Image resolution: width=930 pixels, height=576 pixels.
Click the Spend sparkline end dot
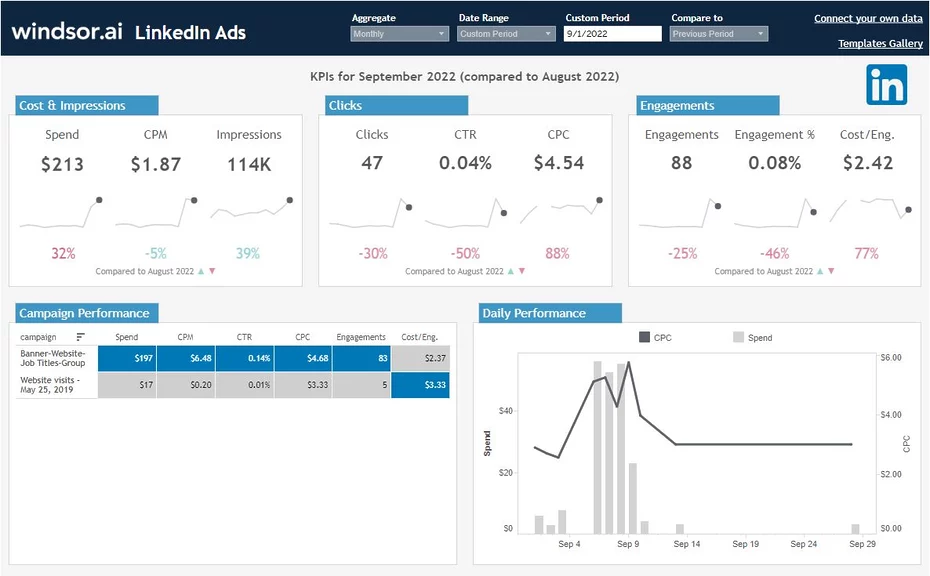point(99,200)
